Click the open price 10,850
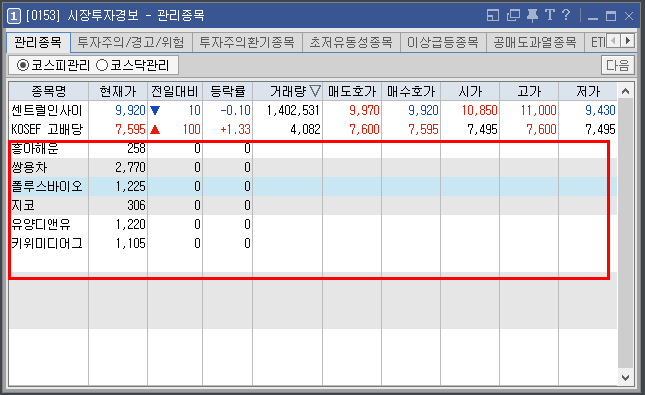The width and height of the screenshot is (645, 395). coord(480,110)
